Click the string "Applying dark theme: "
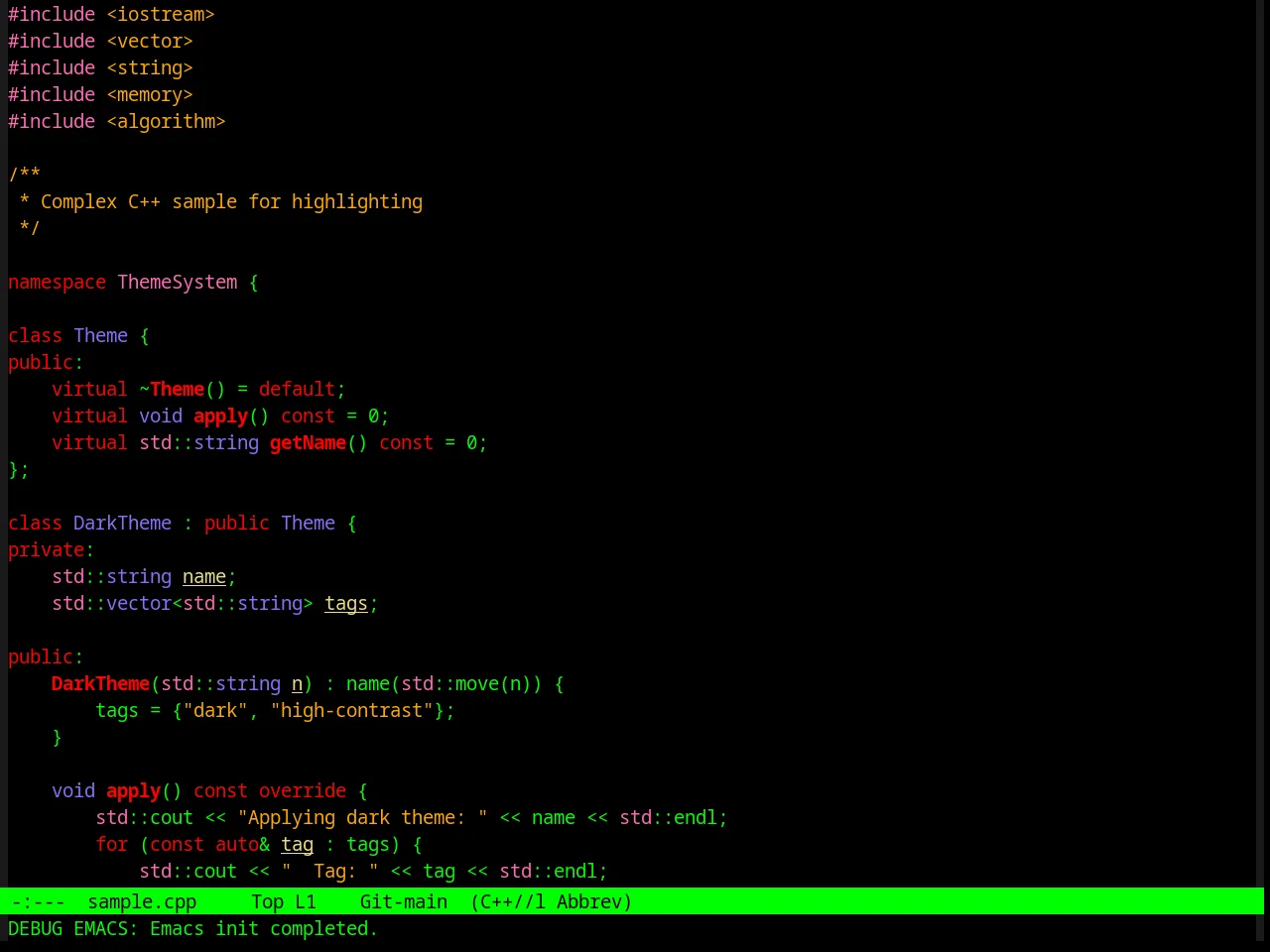The image size is (1270, 952). tap(362, 817)
